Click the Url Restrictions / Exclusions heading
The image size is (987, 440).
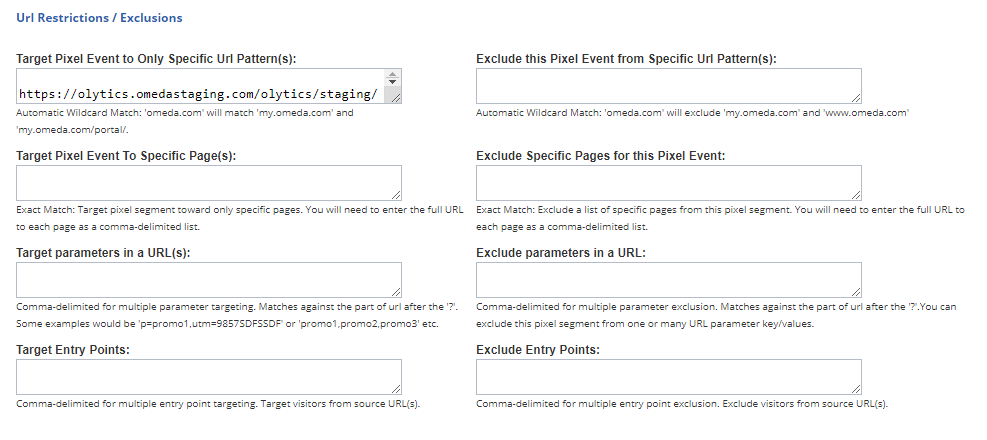tap(100, 19)
